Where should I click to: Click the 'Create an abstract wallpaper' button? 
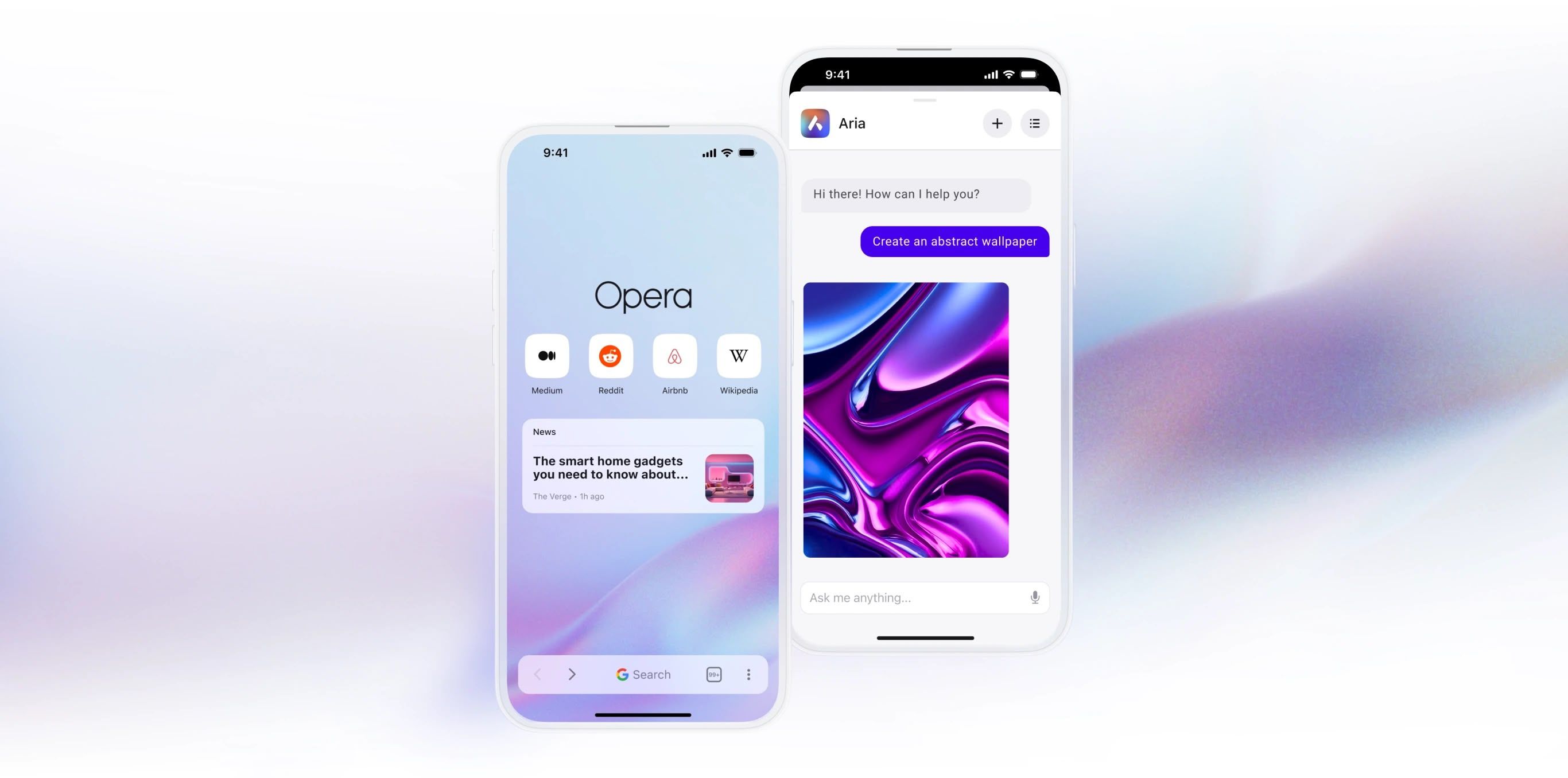[x=954, y=241]
